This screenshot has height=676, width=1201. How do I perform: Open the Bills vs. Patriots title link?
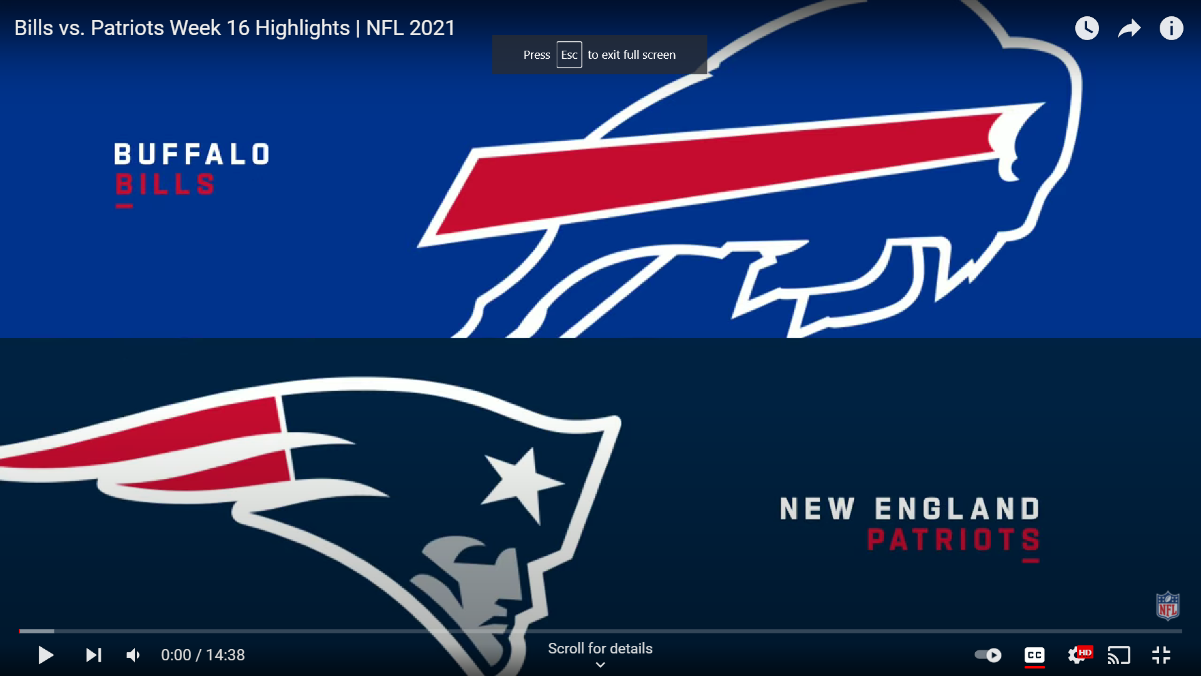[235, 28]
